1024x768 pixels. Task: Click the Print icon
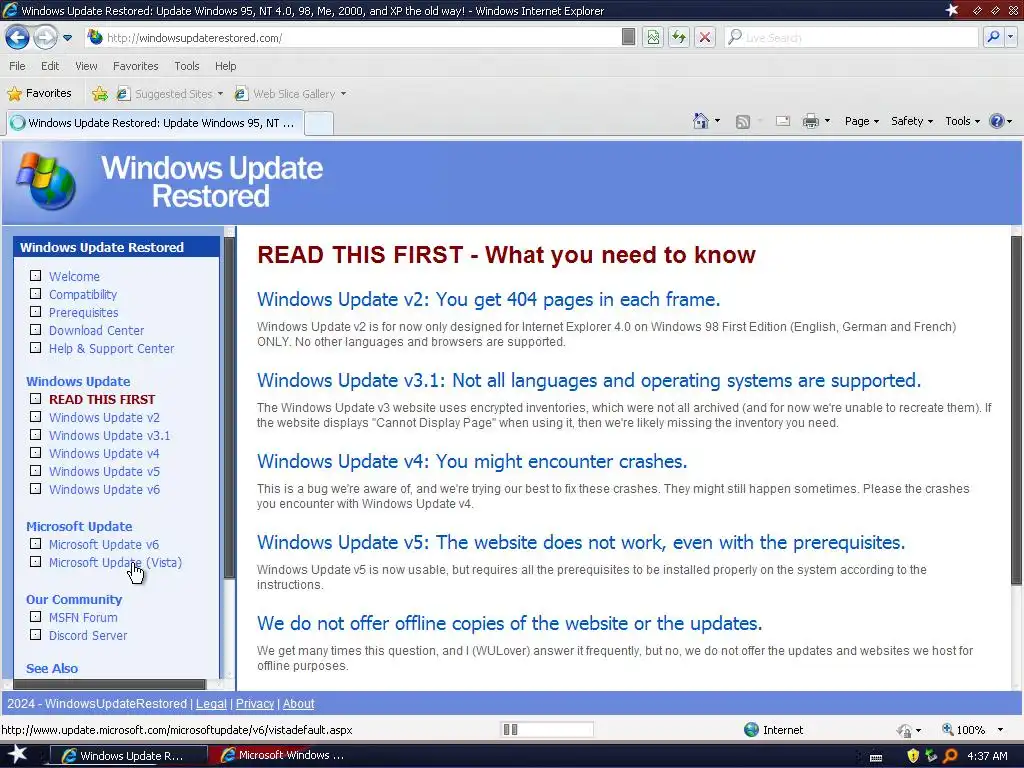click(x=810, y=121)
